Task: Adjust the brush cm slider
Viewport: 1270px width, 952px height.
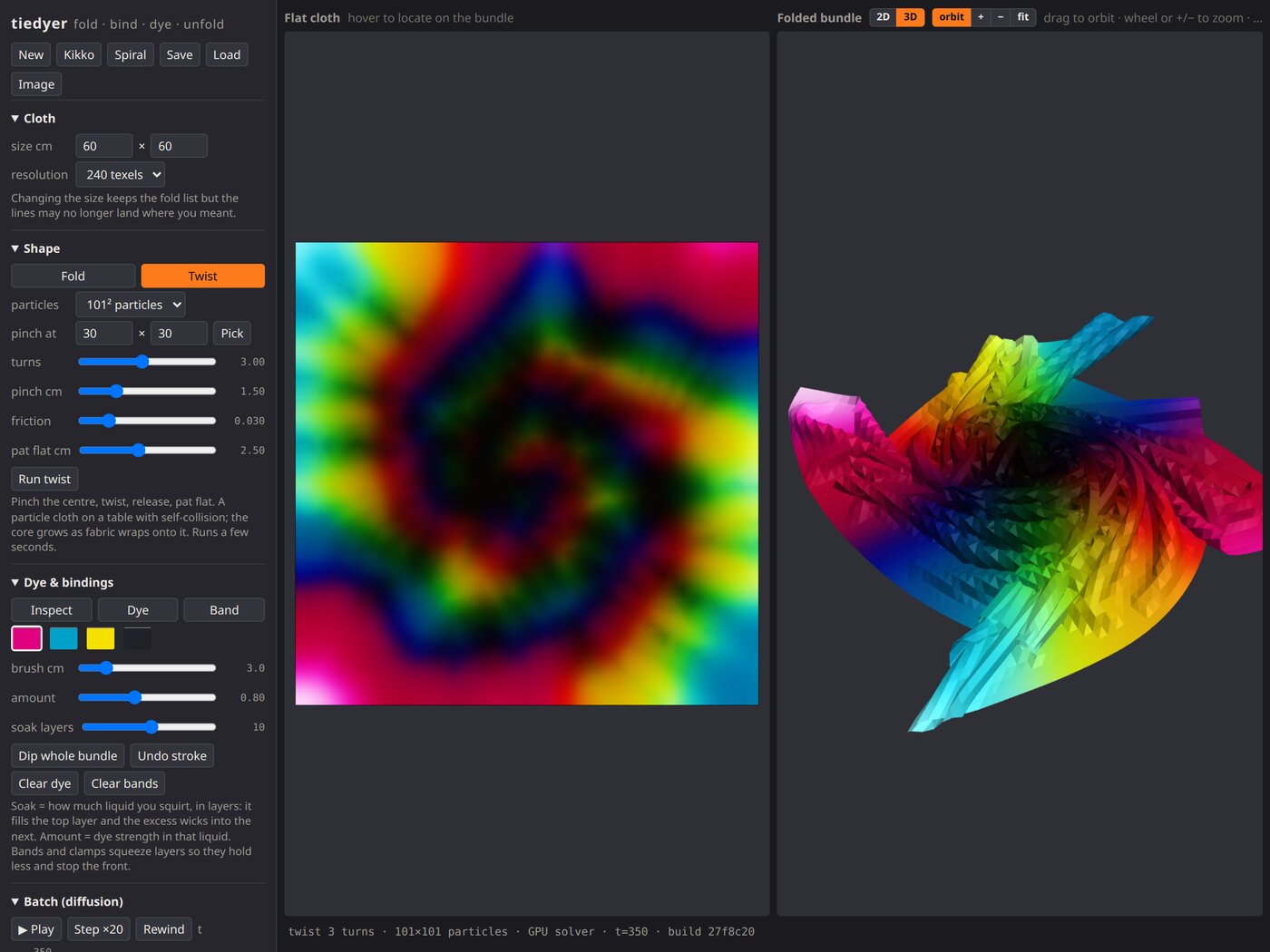Action: pos(147,668)
